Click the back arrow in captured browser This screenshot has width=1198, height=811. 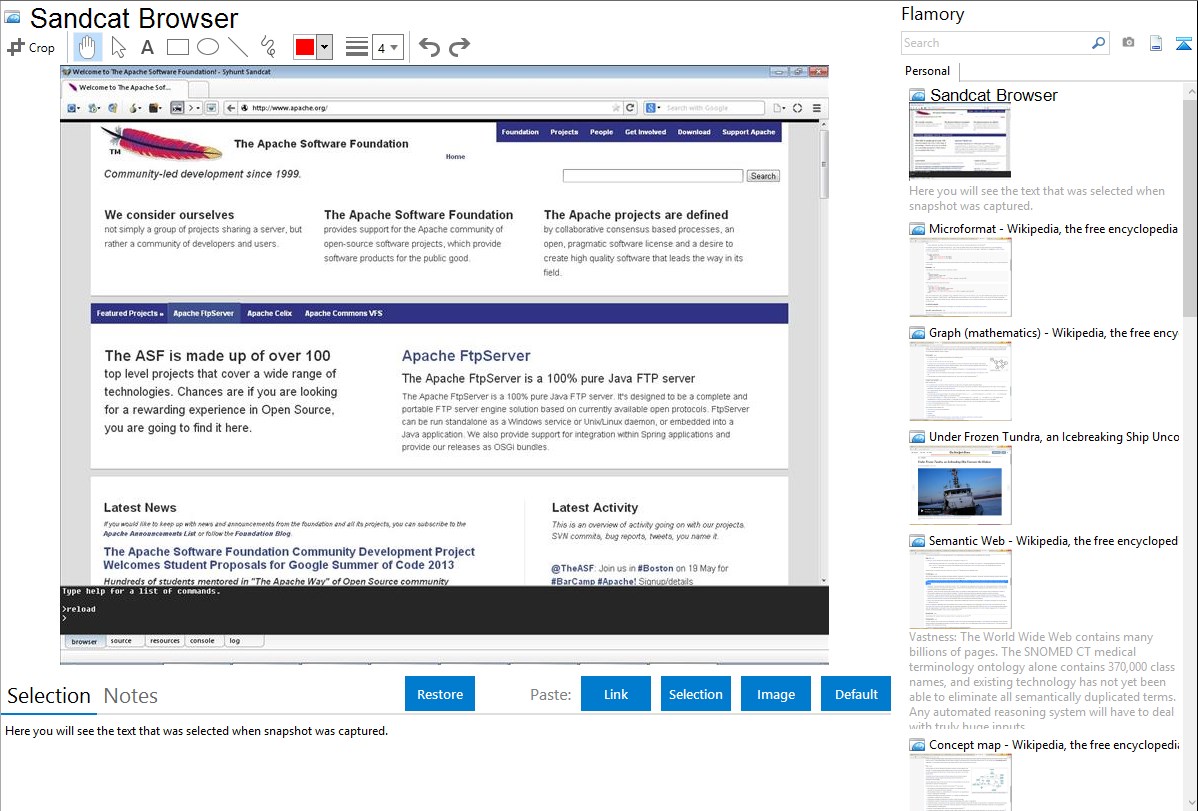[x=231, y=108]
